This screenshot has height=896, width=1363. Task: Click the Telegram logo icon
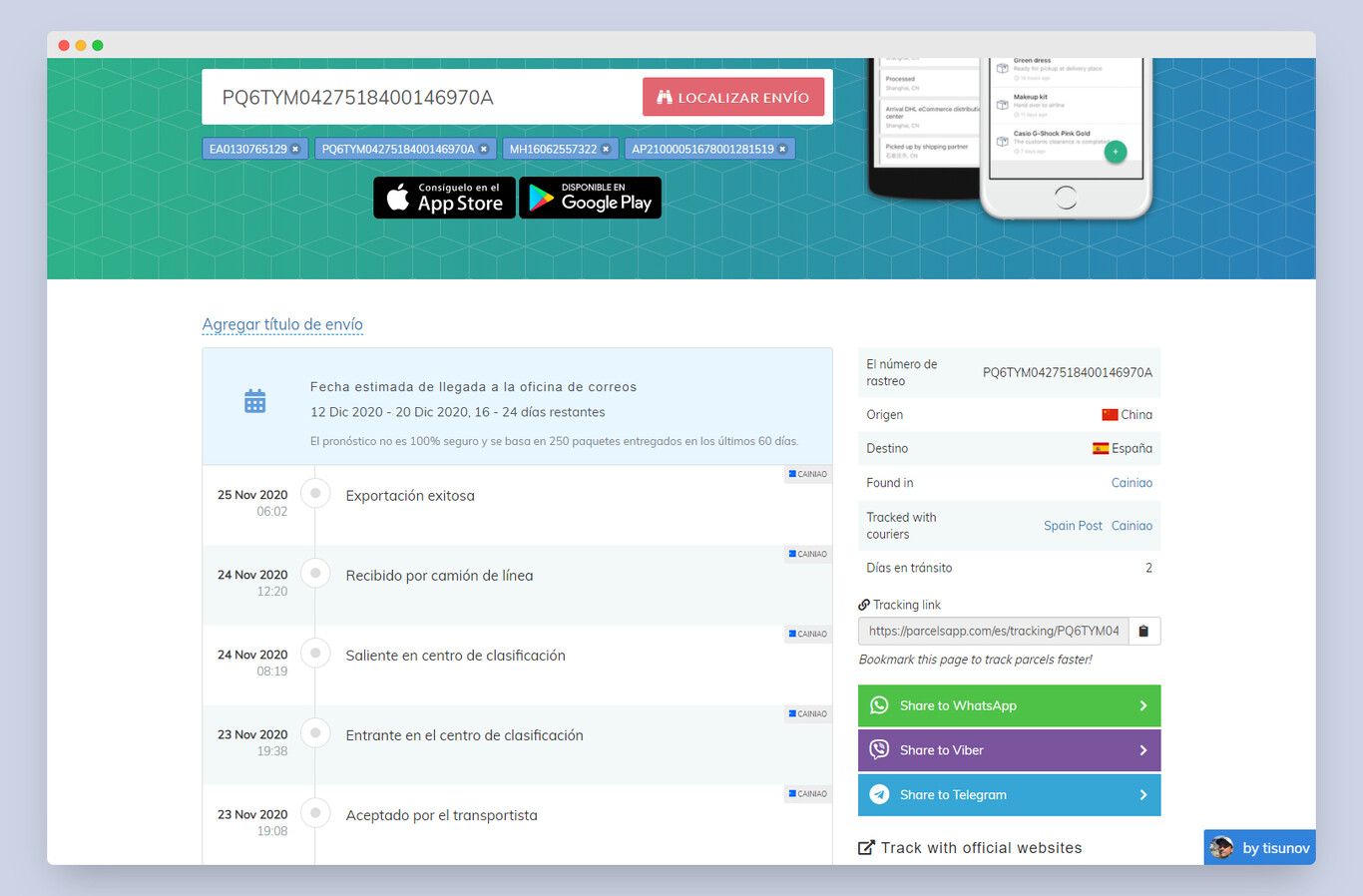pyautogui.click(x=879, y=795)
